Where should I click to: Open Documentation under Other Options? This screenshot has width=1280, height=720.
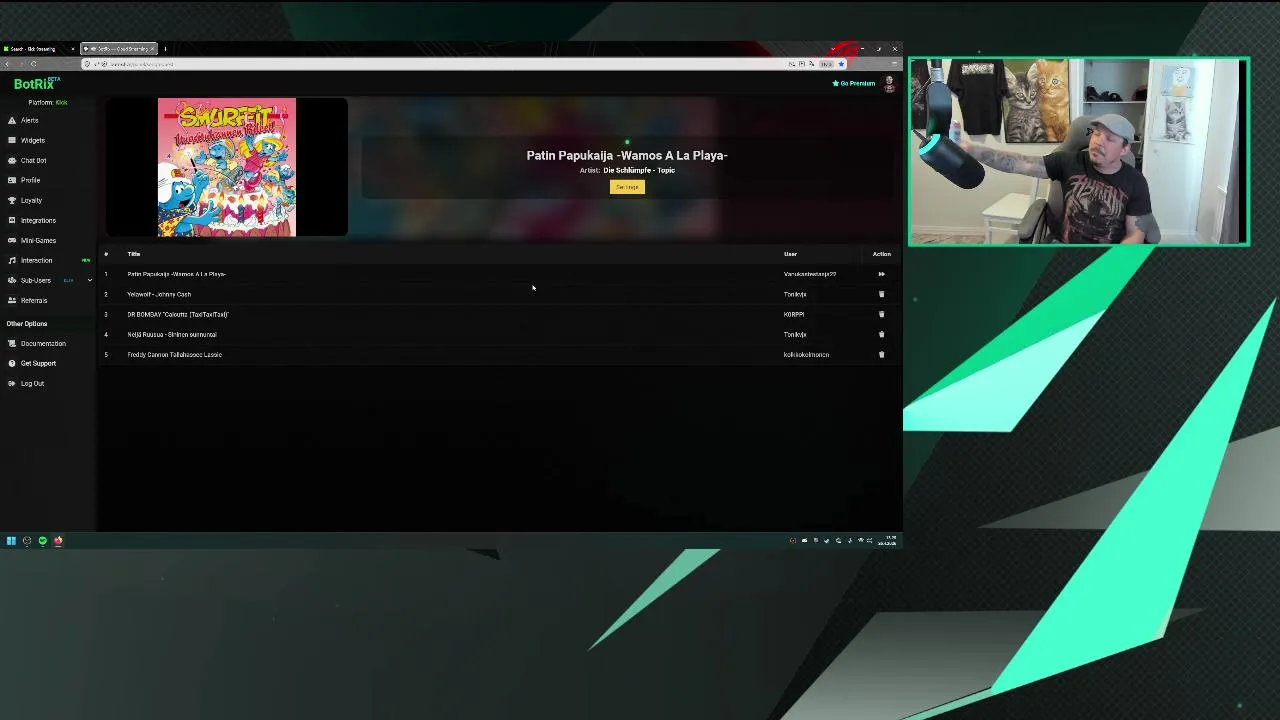click(x=43, y=343)
